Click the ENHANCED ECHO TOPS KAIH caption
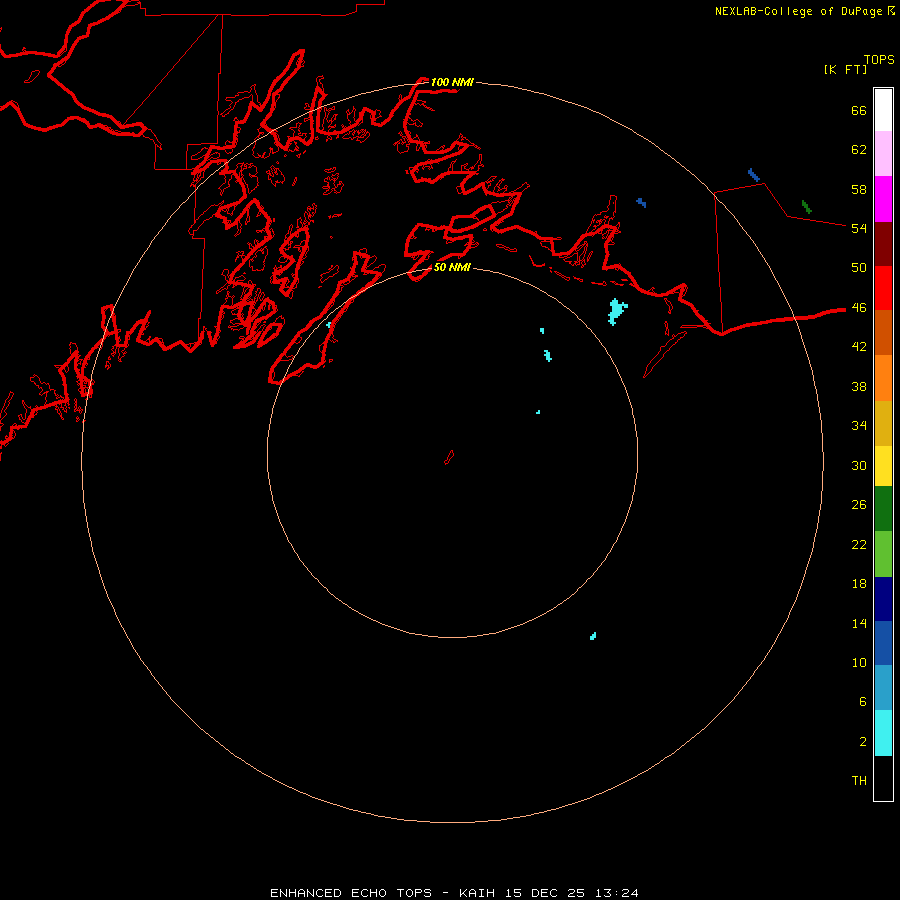Image resolution: width=900 pixels, height=900 pixels. click(x=454, y=893)
